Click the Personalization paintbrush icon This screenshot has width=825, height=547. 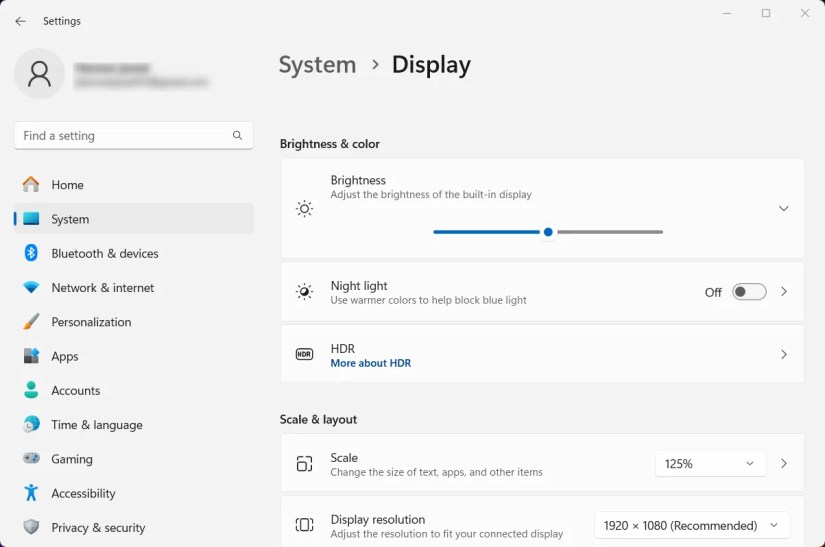31,322
